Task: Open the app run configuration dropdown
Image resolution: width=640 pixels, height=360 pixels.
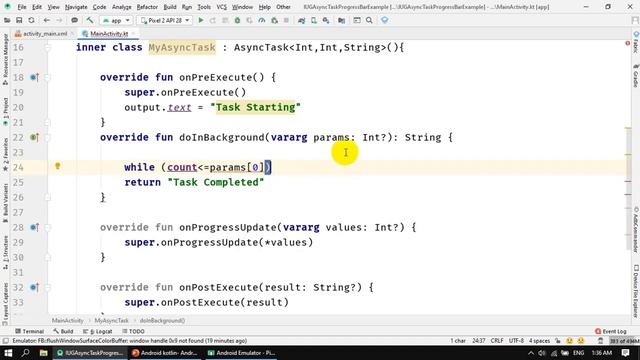Action: 117,20
